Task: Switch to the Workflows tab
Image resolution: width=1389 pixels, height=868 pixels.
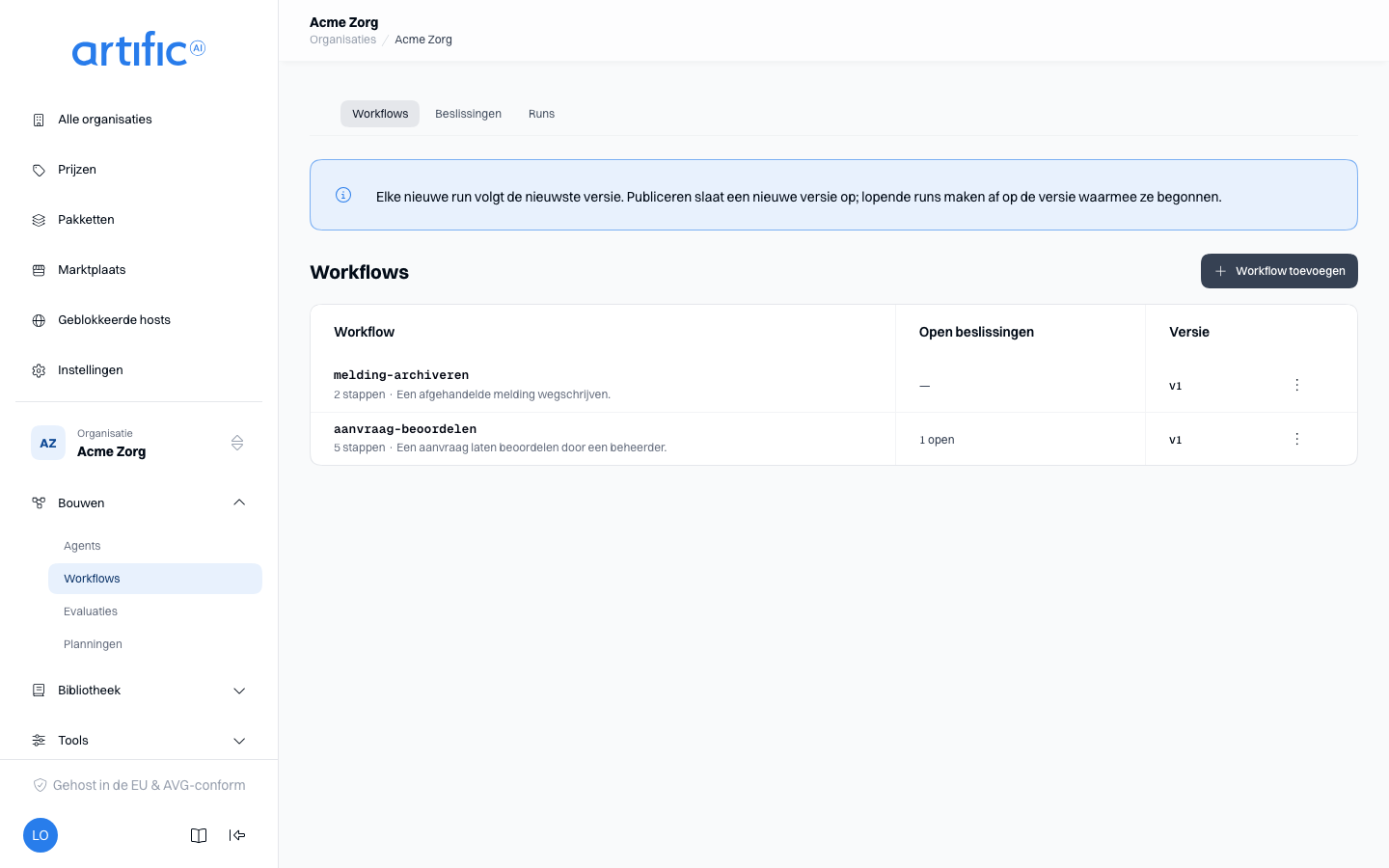Action: [380, 114]
